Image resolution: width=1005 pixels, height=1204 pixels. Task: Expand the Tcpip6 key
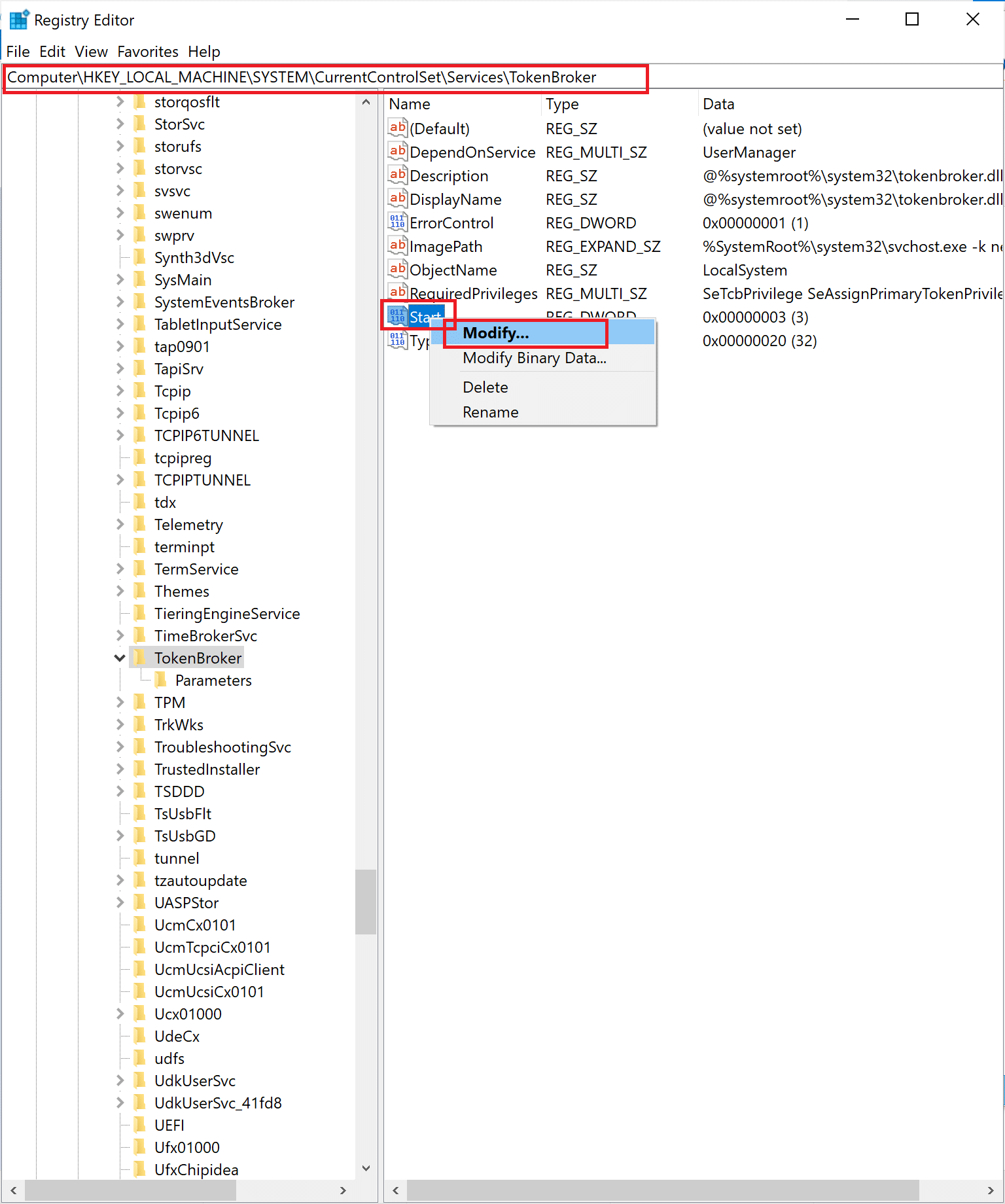pyautogui.click(x=120, y=413)
